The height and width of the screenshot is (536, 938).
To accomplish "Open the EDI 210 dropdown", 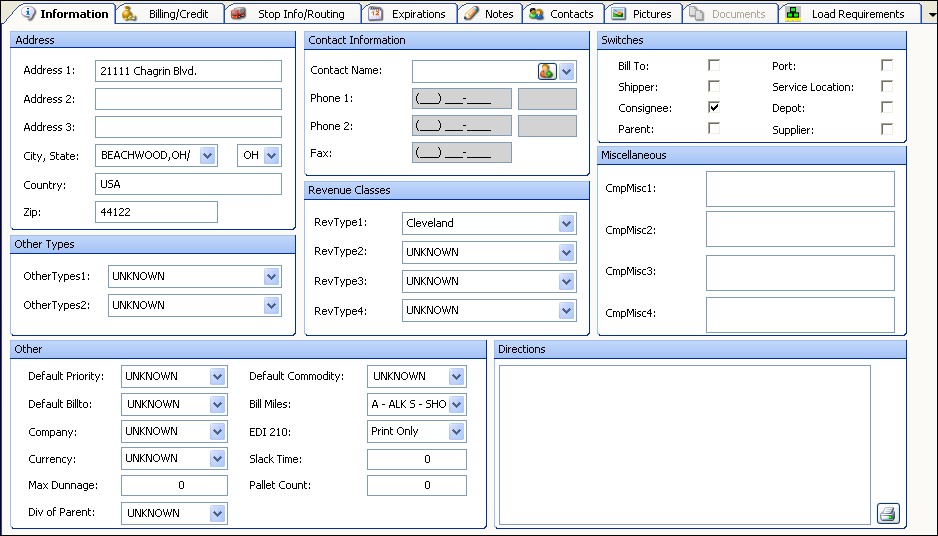I will click(x=456, y=432).
